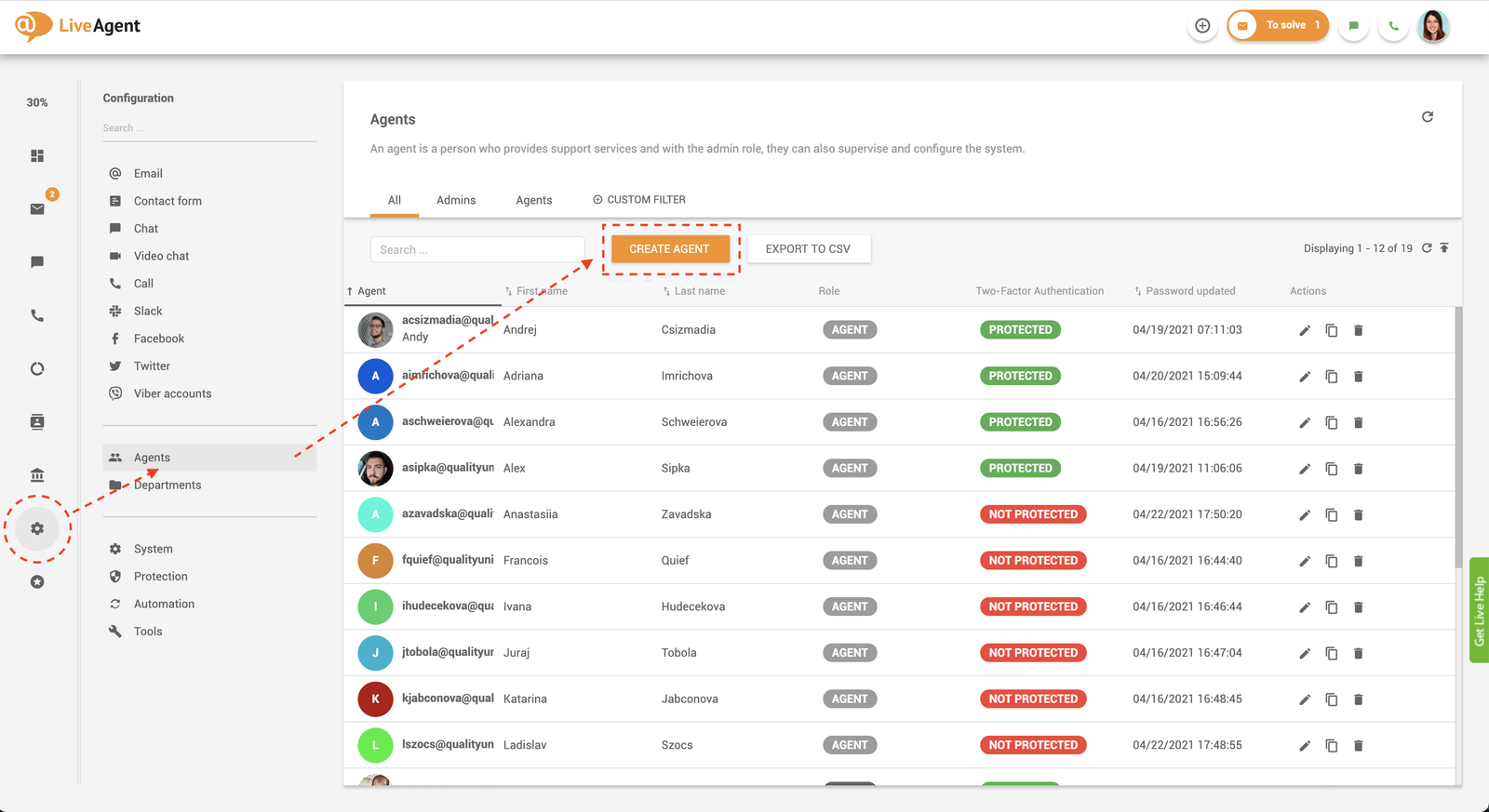
Task: Open the Configuration gear icon in sidebar
Action: pyautogui.click(x=37, y=528)
